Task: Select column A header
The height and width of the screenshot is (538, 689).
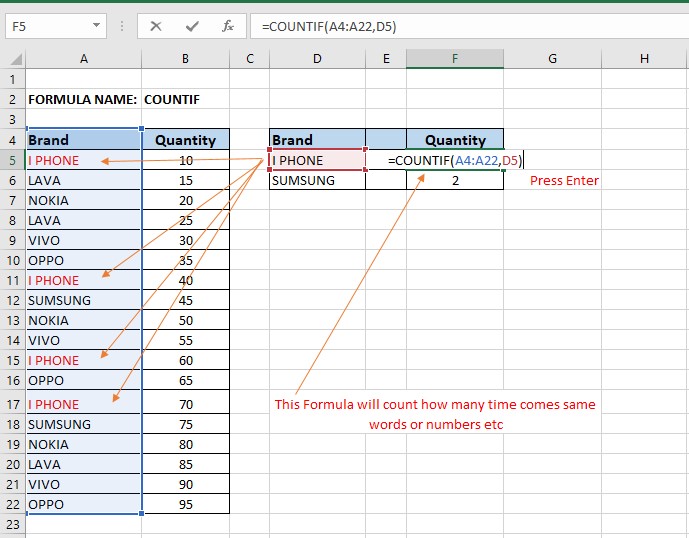Action: pyautogui.click(x=83, y=59)
